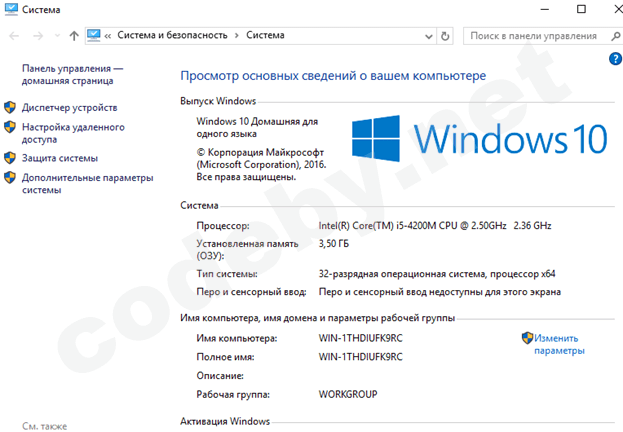Expand arrow after Система и безопасность

[237, 36]
